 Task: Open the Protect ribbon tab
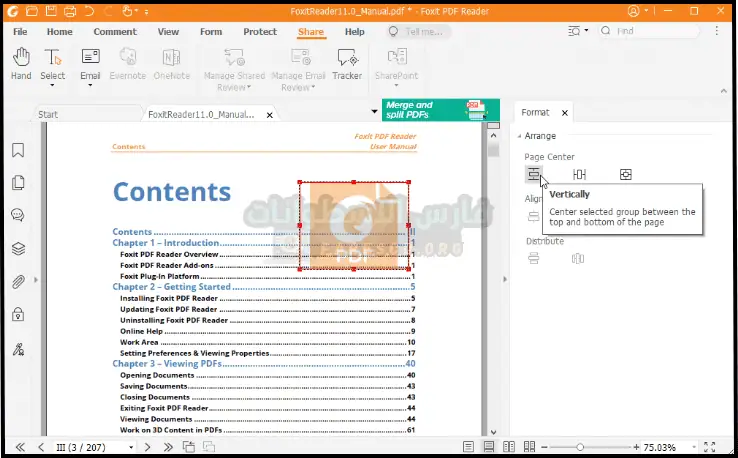point(260,32)
